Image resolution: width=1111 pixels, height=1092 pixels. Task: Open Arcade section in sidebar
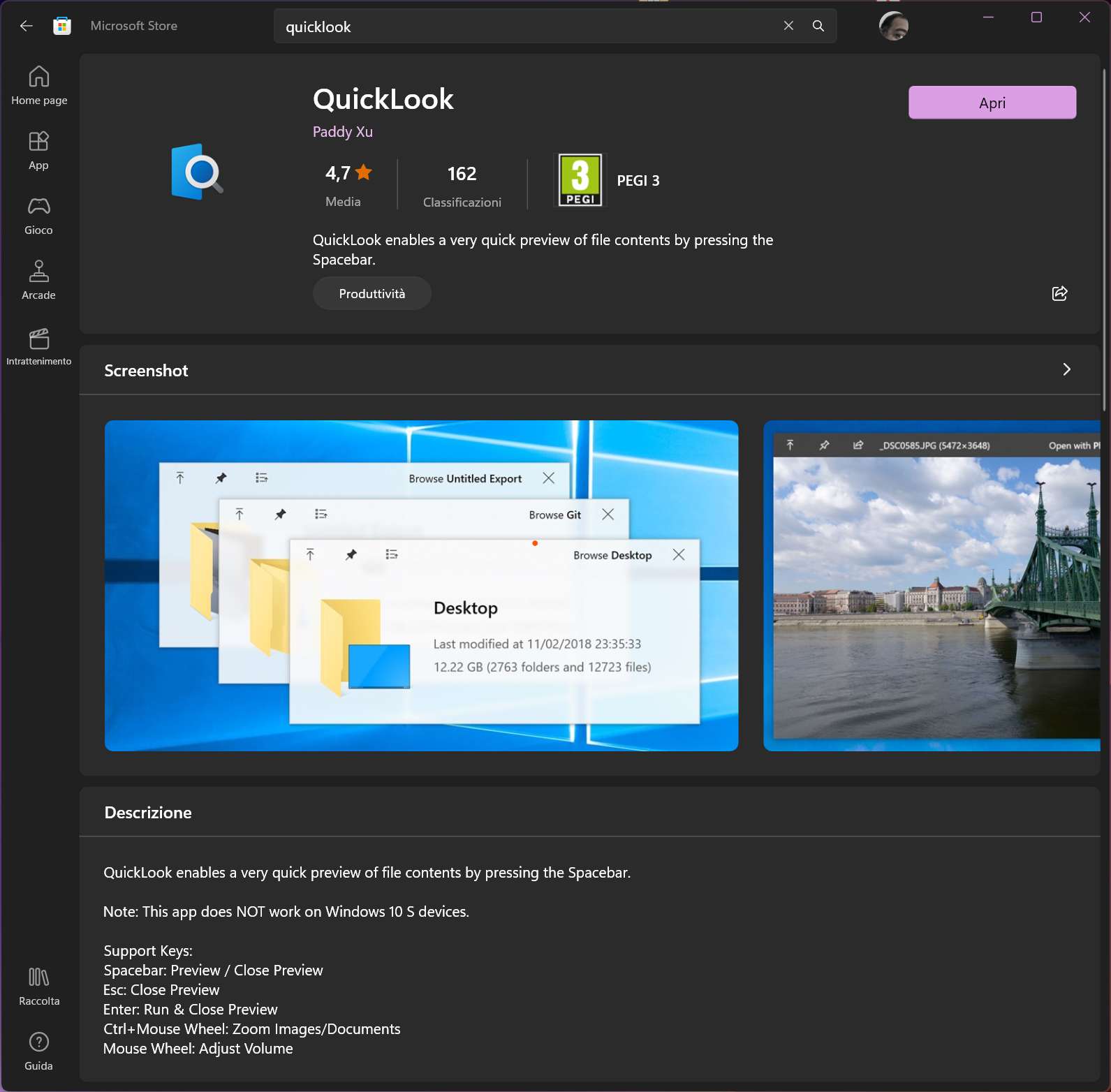pyautogui.click(x=39, y=280)
